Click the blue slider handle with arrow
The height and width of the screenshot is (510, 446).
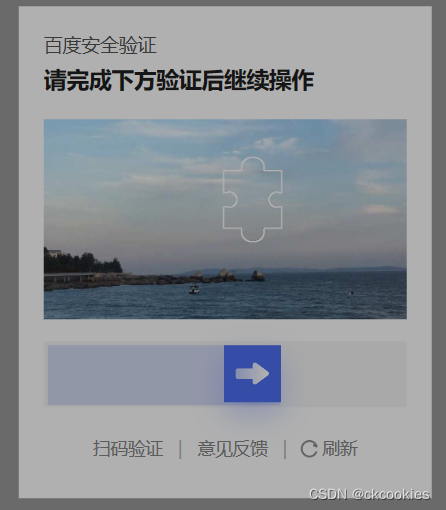(x=252, y=373)
